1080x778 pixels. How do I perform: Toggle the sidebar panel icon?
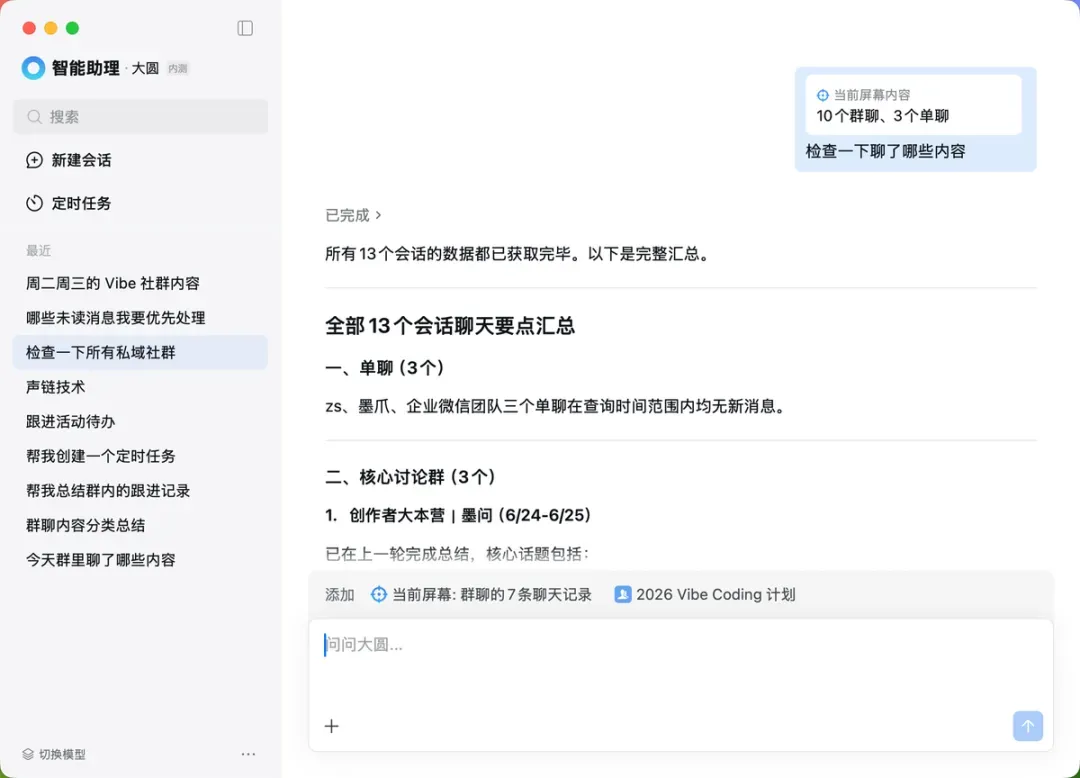tap(245, 28)
